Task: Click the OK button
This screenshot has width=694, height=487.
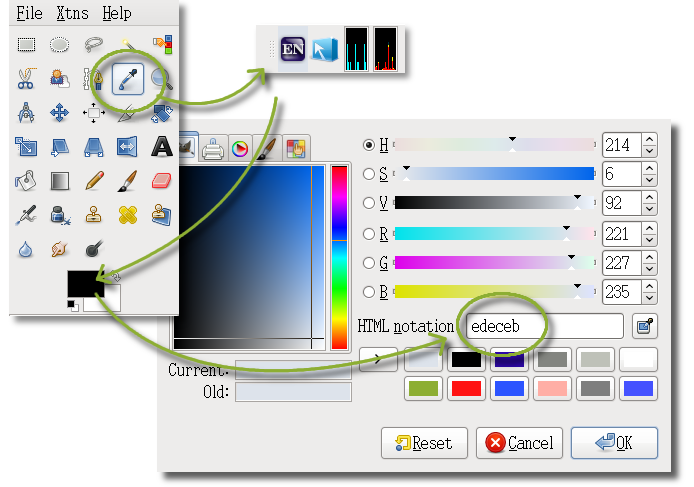Action: click(x=613, y=443)
